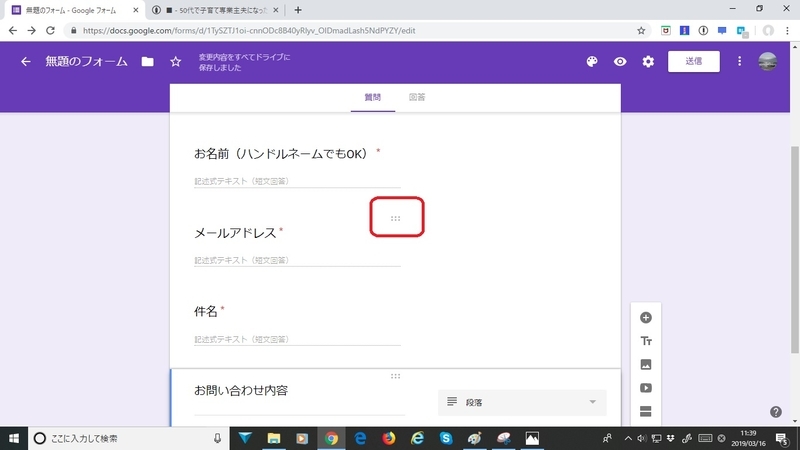Image resolution: width=800 pixels, height=450 pixels.
Task: Focus the URL address bar
Action: pyautogui.click(x=357, y=31)
